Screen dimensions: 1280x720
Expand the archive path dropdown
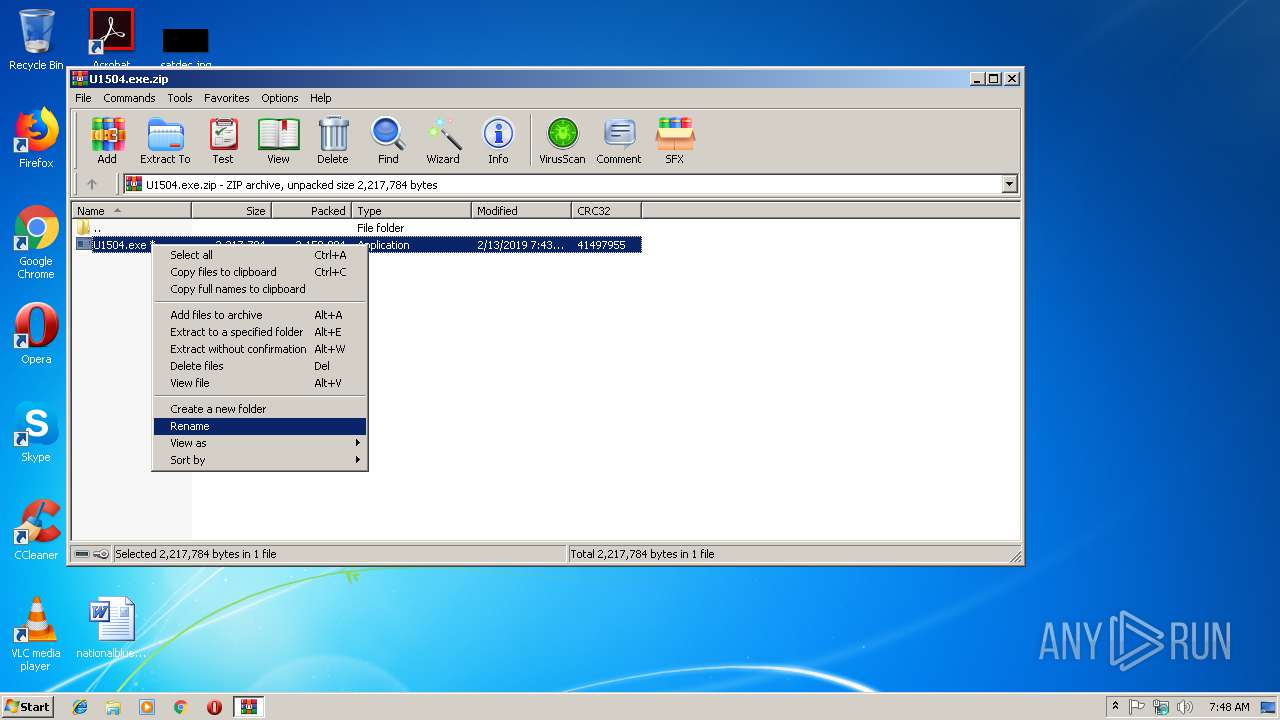1009,184
